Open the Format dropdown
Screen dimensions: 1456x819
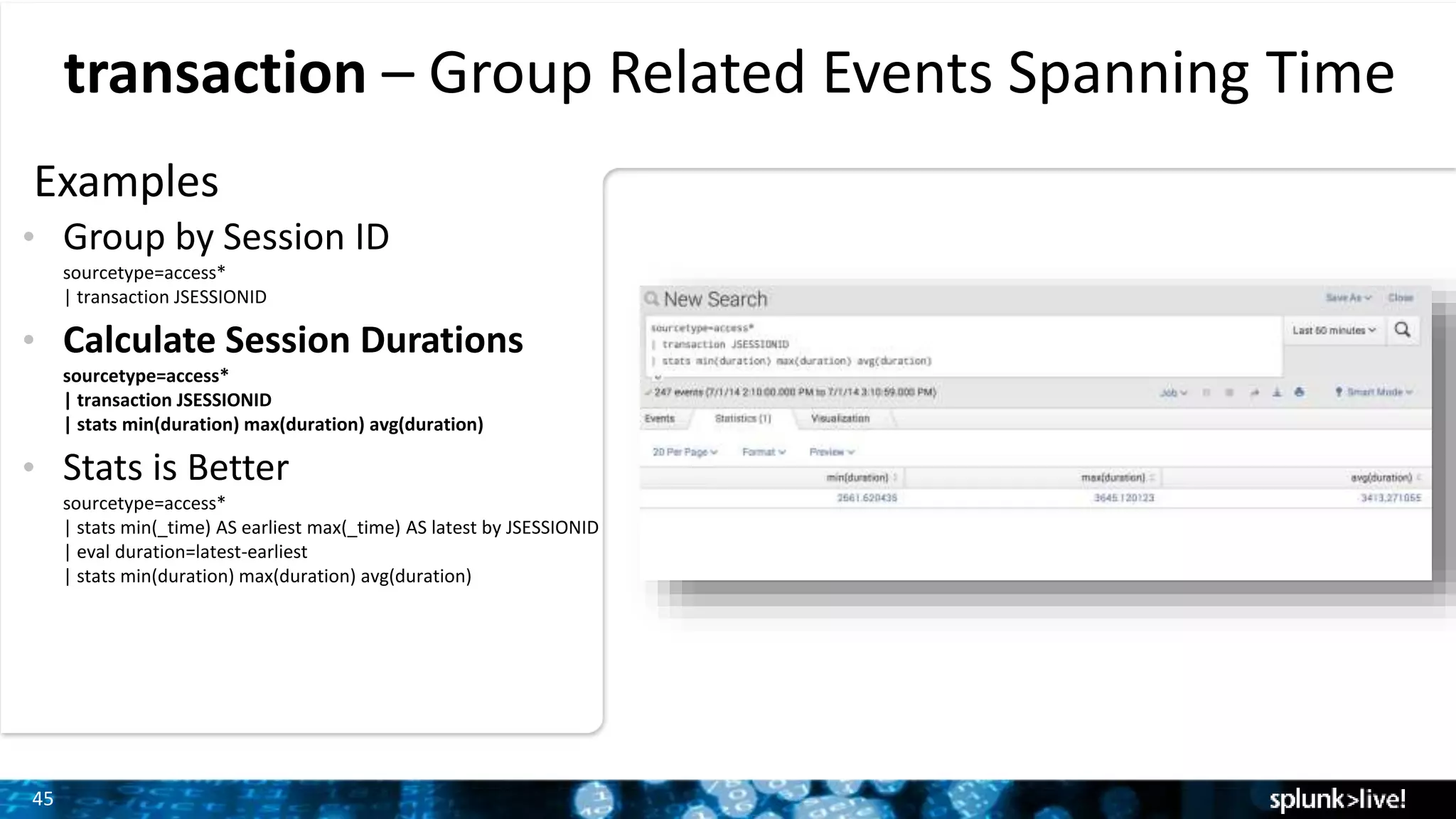pos(764,452)
